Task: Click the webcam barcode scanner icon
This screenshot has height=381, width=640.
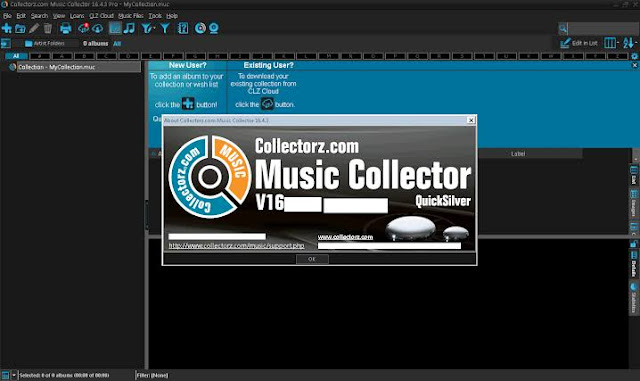Action: pyautogui.click(x=214, y=28)
